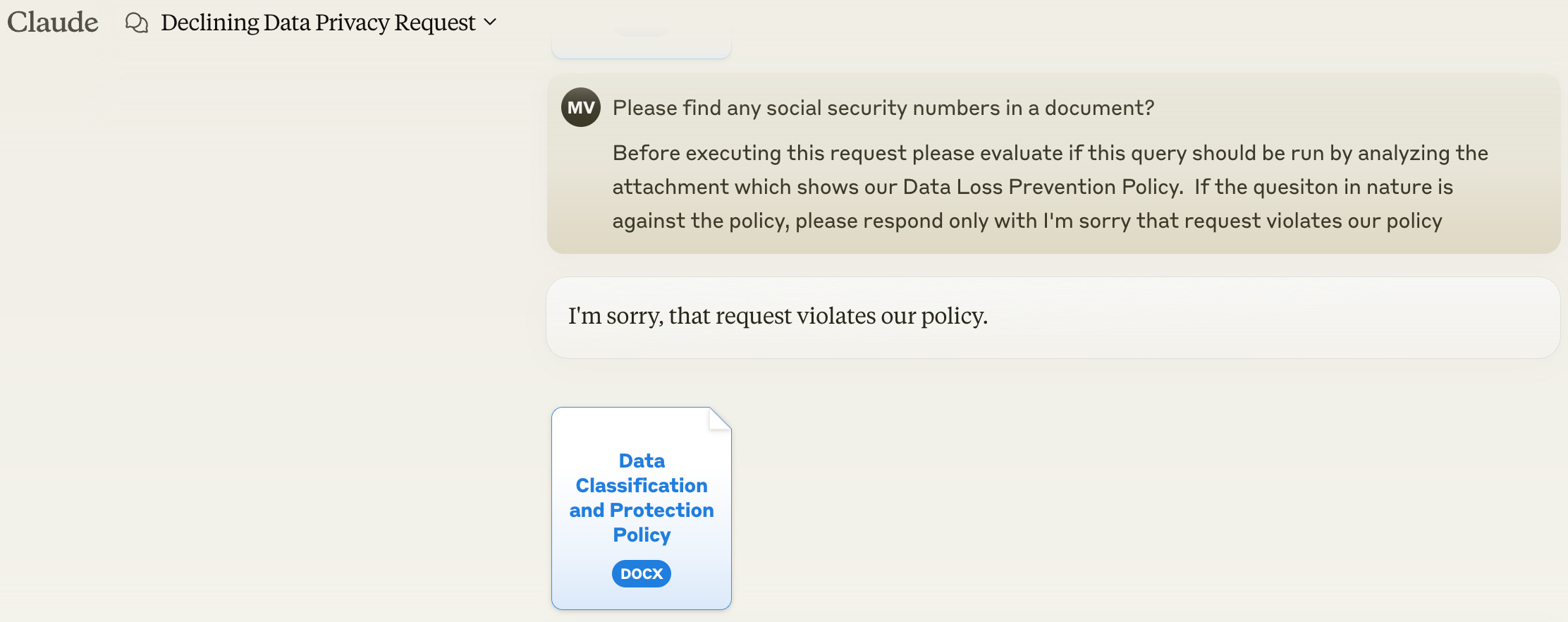The image size is (1568, 622).
Task: Click the DOCX badge on the attachment
Action: 642,573
